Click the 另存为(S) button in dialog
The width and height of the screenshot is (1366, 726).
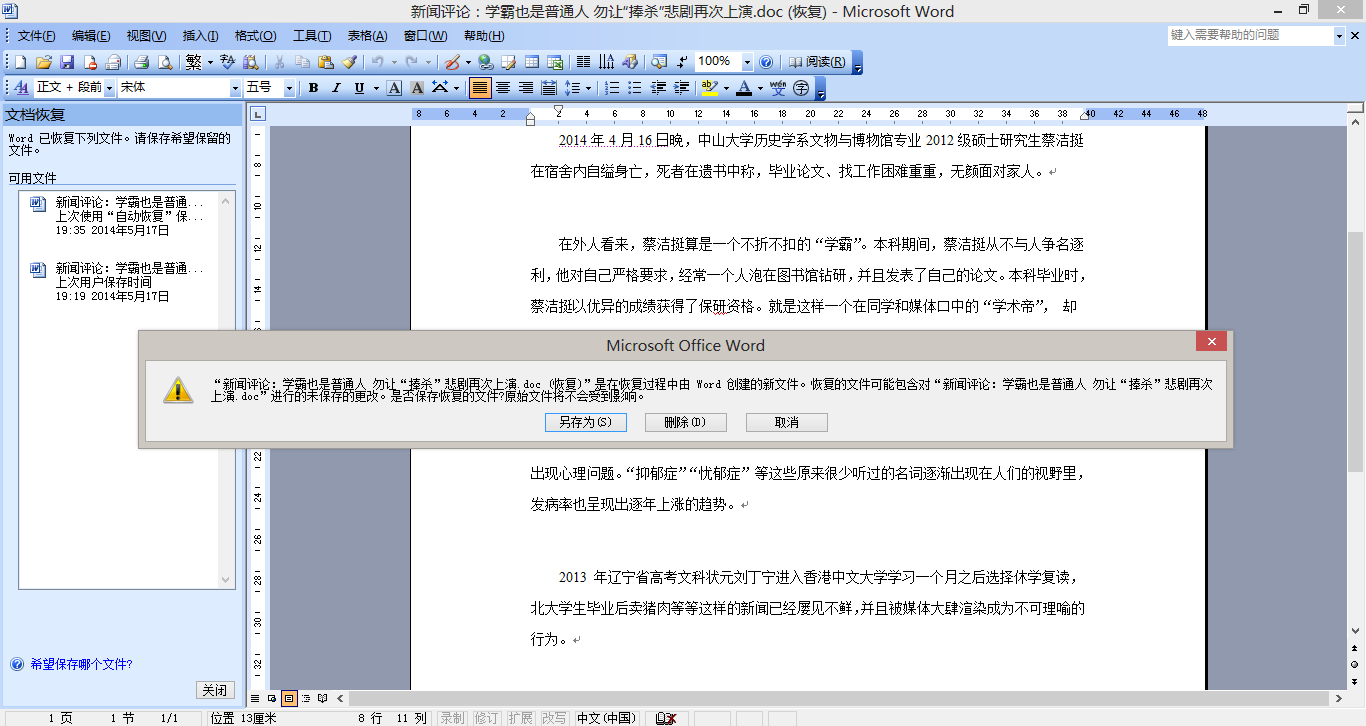(x=586, y=422)
